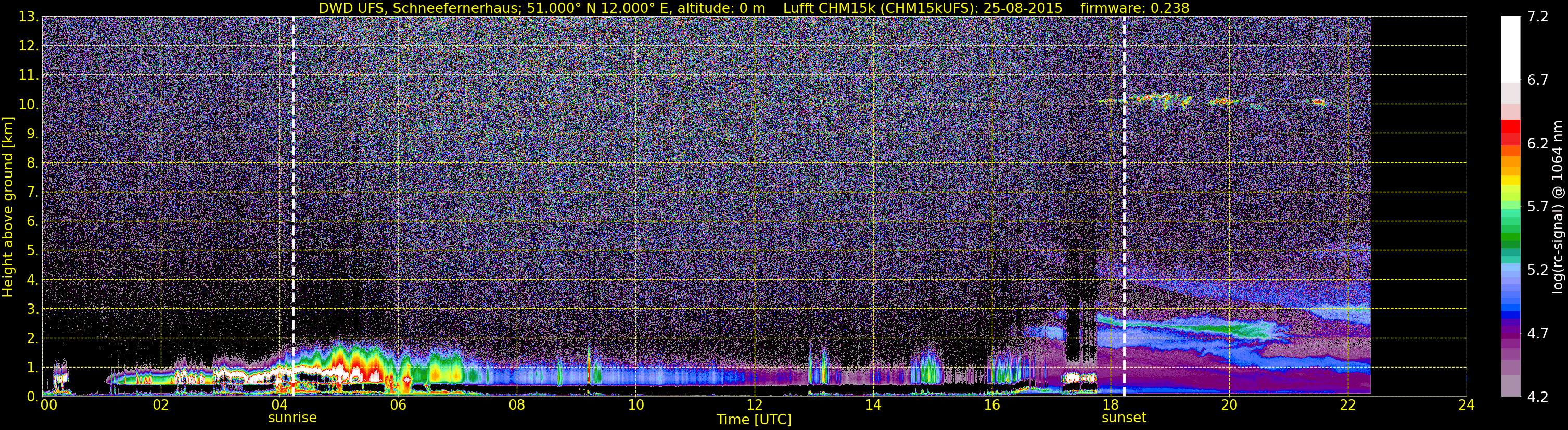Image resolution: width=1568 pixels, height=430 pixels.
Task: Click the cirrus cloud signal near 10 km
Action: click(1212, 100)
